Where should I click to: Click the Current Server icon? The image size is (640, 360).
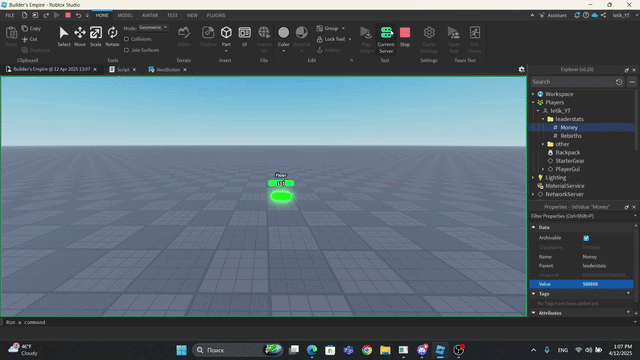386,32
